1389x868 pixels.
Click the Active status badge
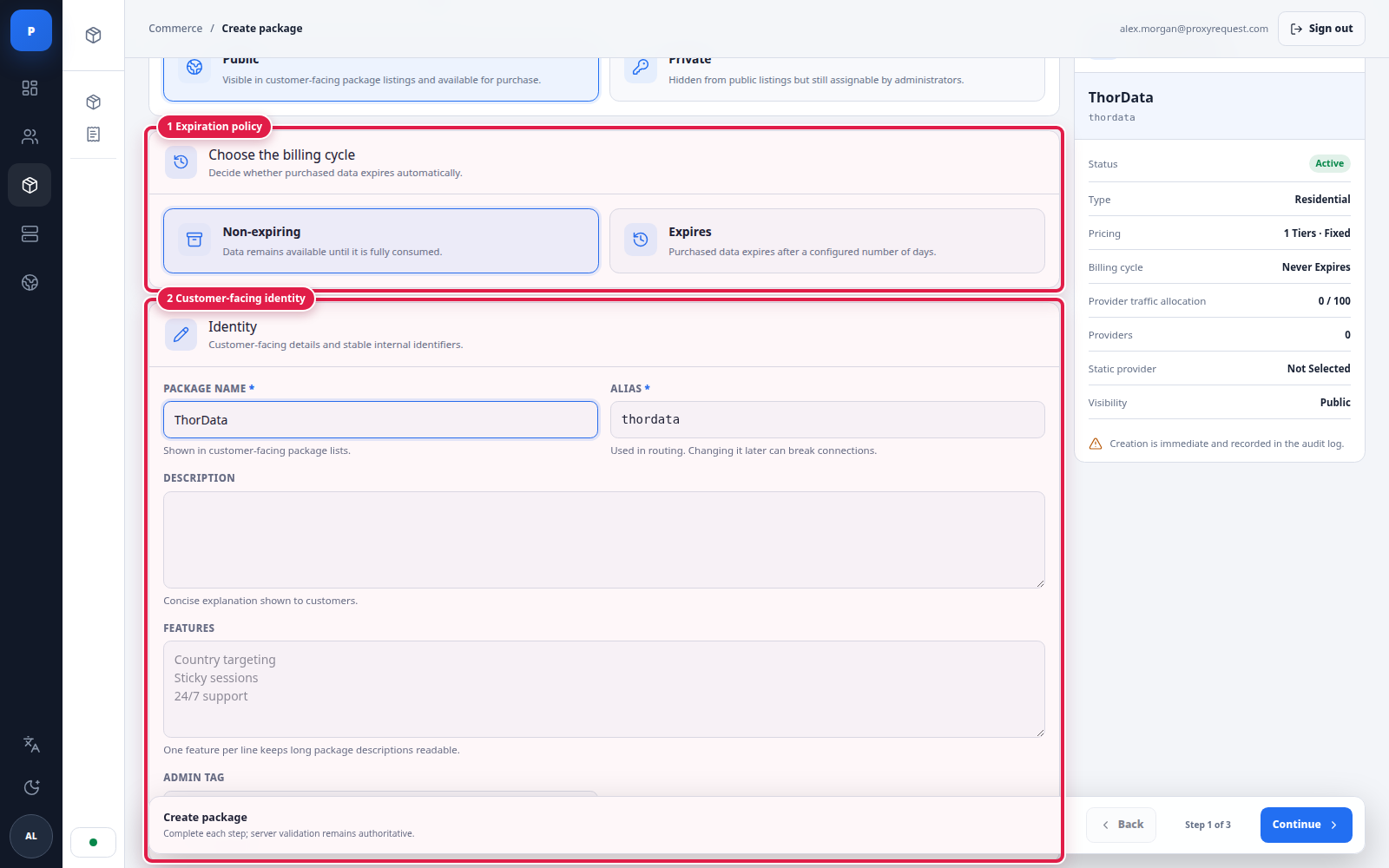(x=1329, y=163)
